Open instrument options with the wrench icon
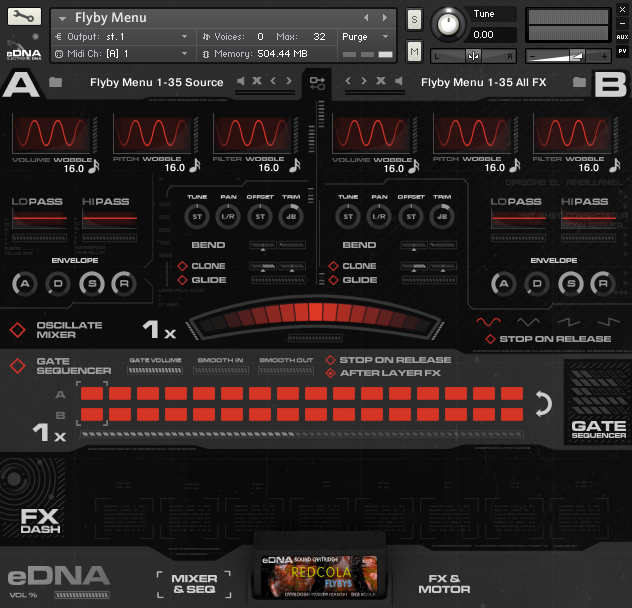This screenshot has height=608, width=632. click(24, 17)
